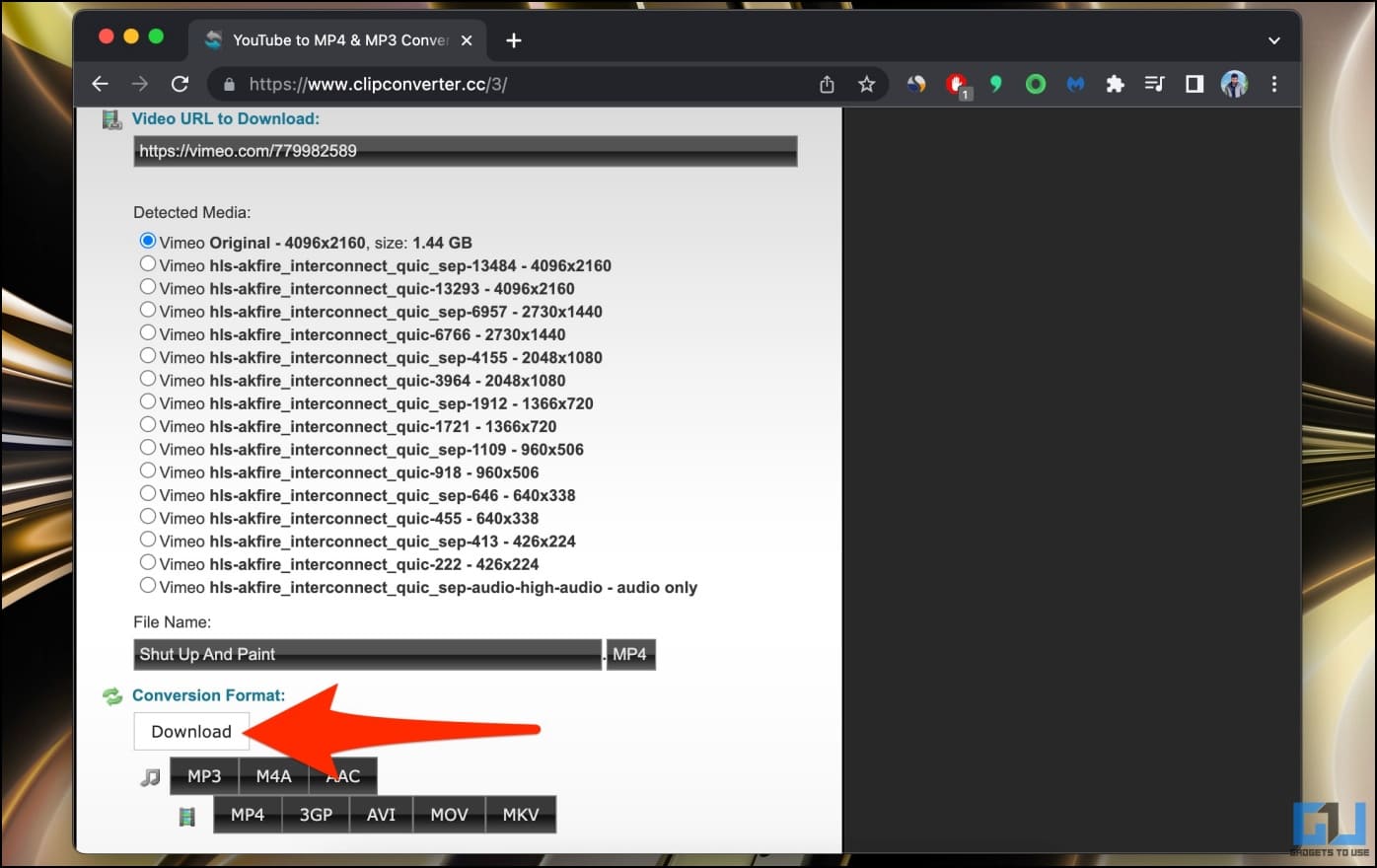Viewport: 1377px width, 868px height.
Task: Choose M4A conversion format
Action: click(x=273, y=776)
